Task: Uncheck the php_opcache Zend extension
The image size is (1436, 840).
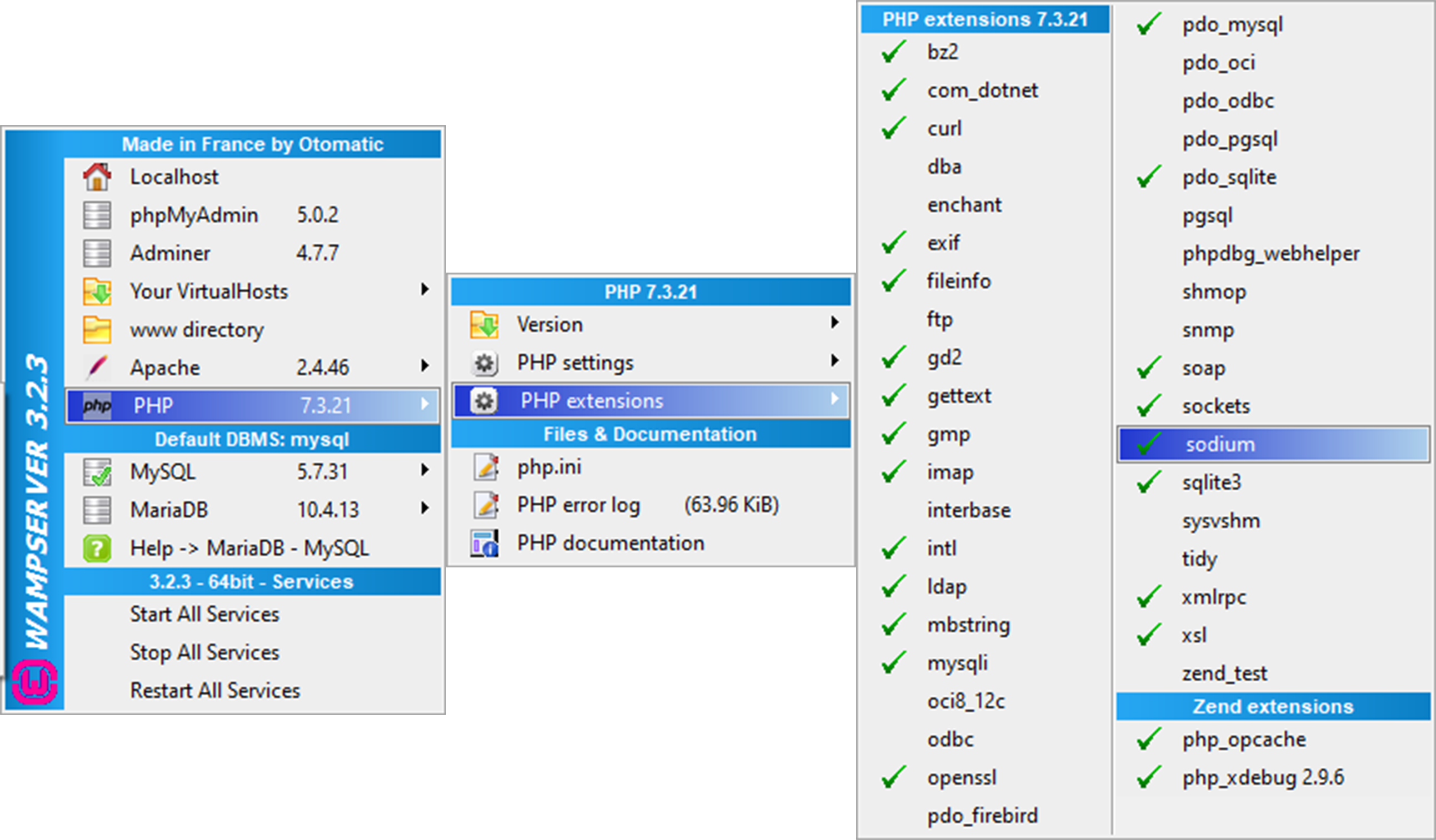Action: [x=1273, y=739]
